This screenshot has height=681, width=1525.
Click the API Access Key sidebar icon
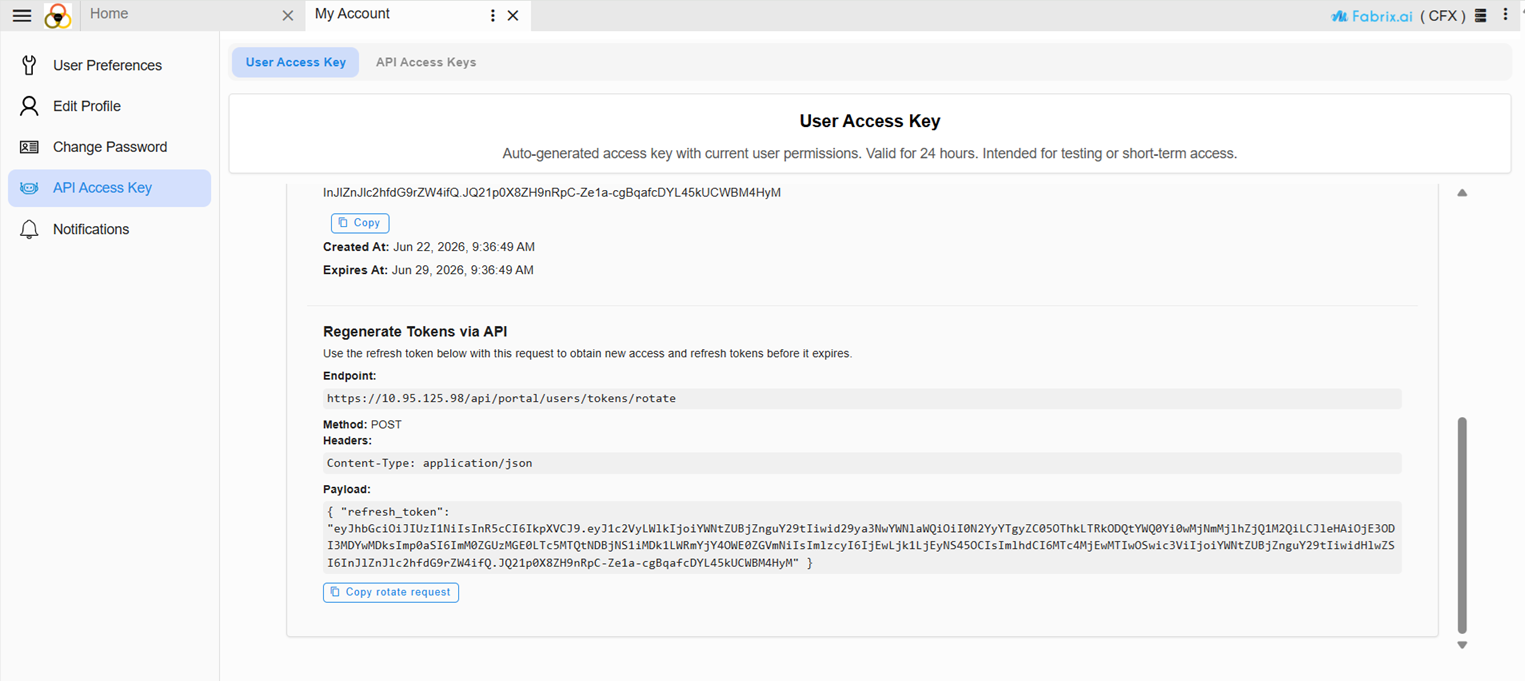click(29, 188)
